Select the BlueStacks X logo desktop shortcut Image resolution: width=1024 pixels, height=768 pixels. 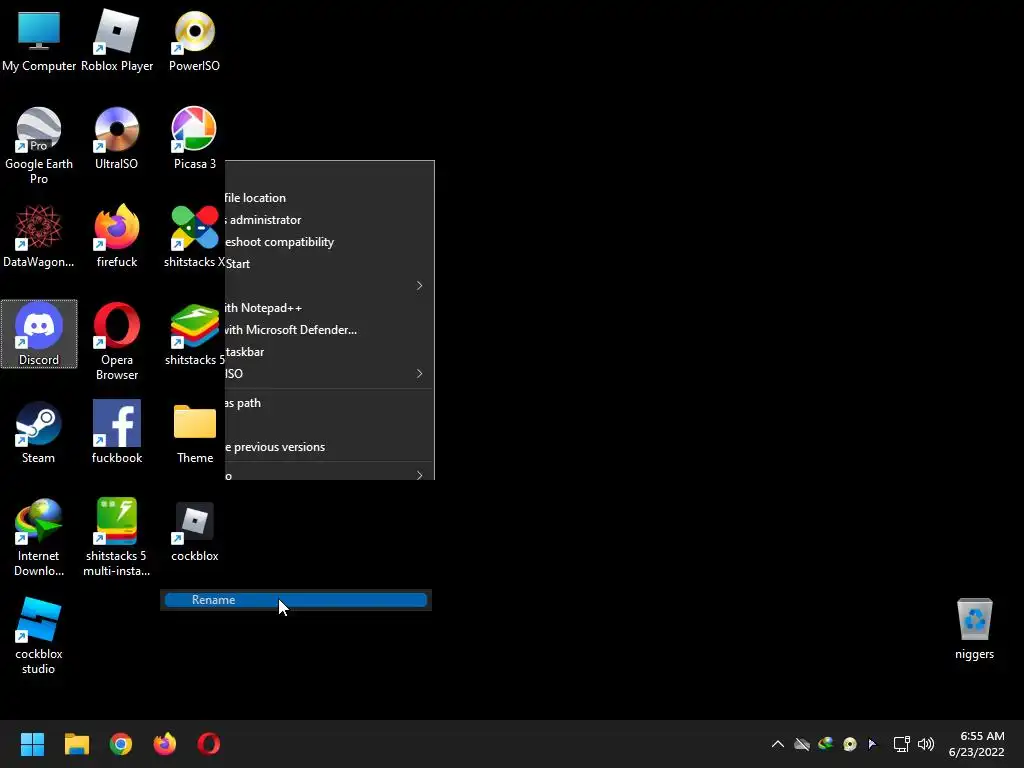pyautogui.click(x=195, y=236)
